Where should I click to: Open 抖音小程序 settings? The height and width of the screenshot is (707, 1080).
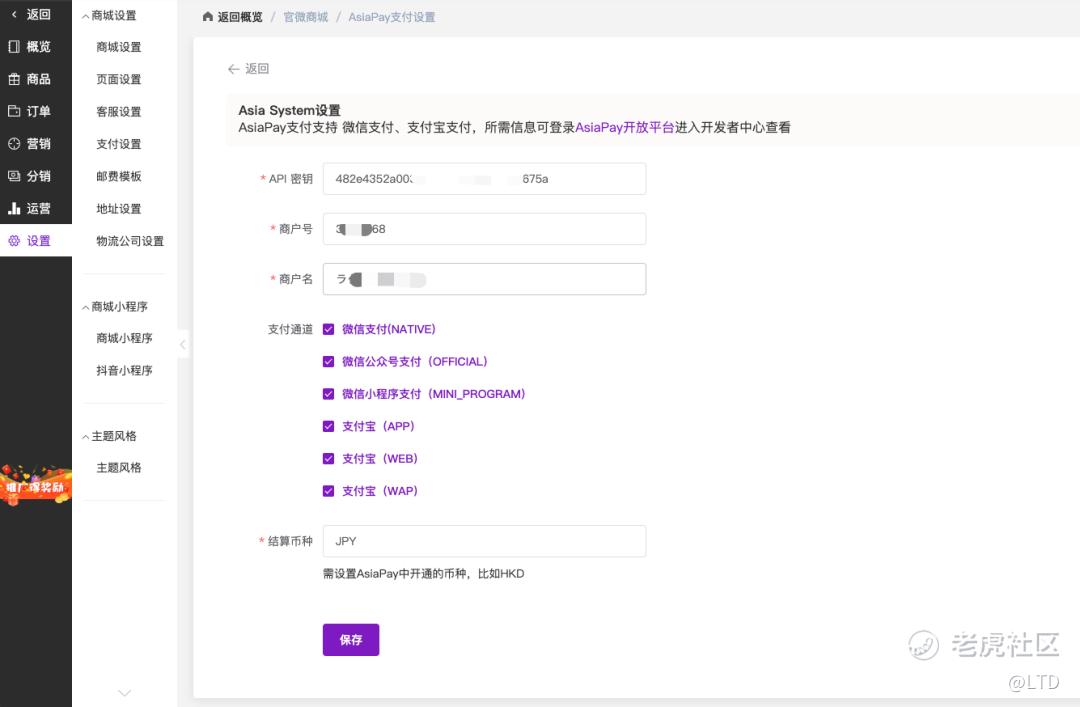(124, 371)
